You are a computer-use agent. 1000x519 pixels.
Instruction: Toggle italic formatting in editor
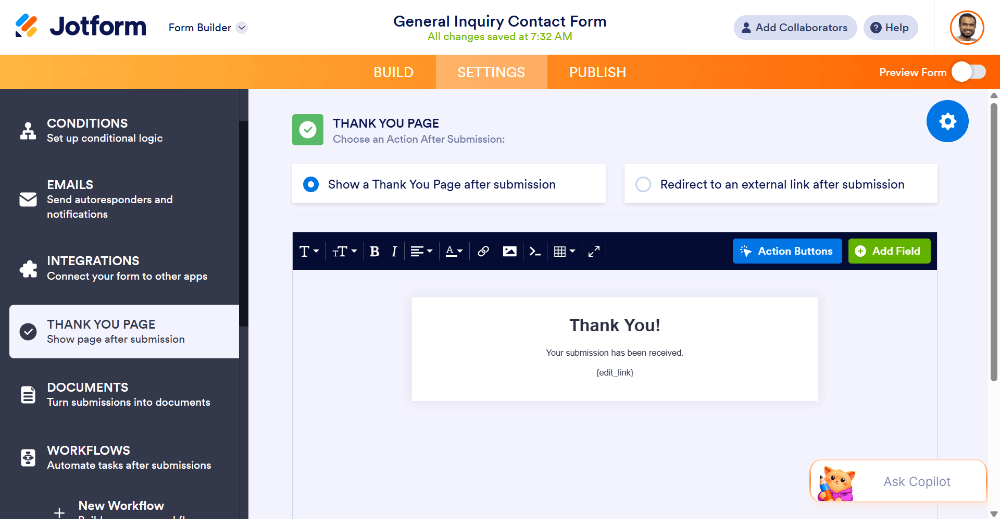(394, 251)
